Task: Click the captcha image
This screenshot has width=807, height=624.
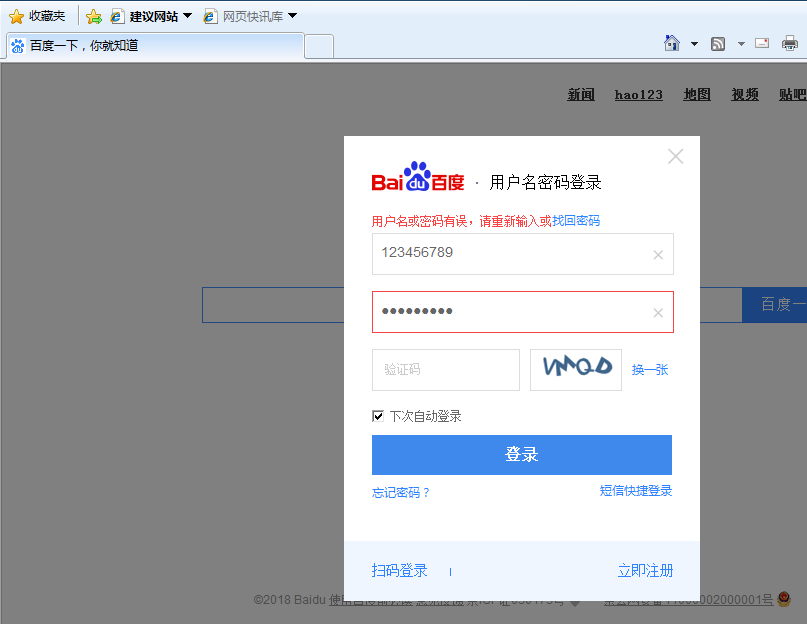Action: coord(576,370)
